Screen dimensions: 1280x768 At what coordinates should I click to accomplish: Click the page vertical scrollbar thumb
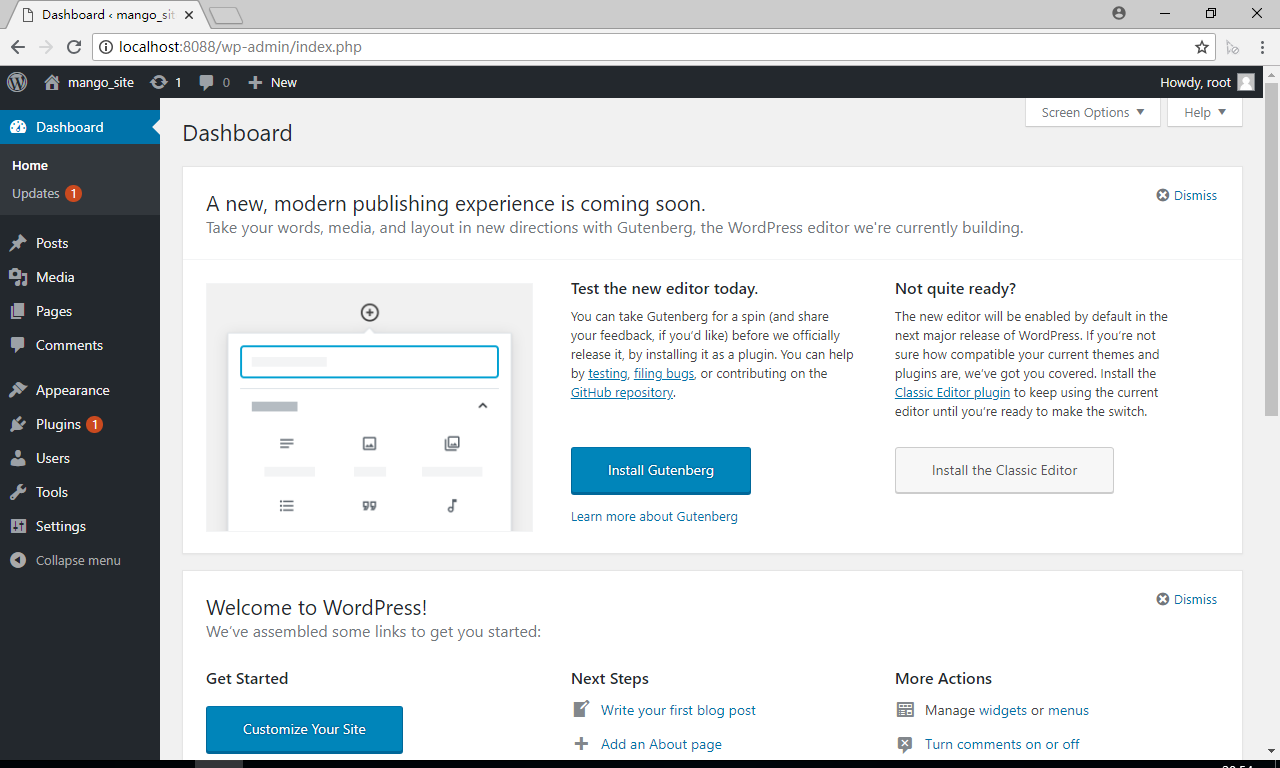(x=1271, y=250)
